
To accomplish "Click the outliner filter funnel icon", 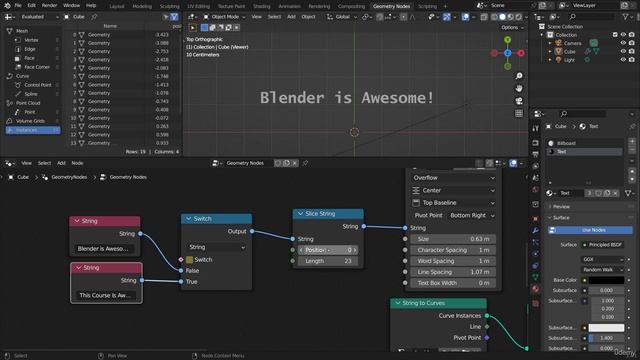I will pos(626,17).
